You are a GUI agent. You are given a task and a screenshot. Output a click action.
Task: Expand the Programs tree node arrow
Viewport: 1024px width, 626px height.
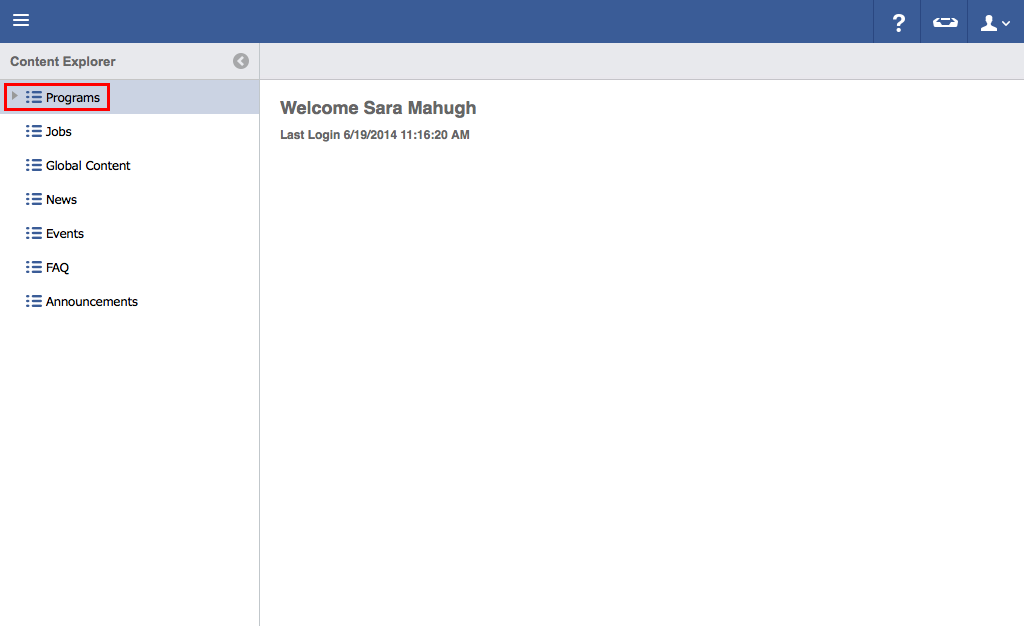tap(14, 96)
